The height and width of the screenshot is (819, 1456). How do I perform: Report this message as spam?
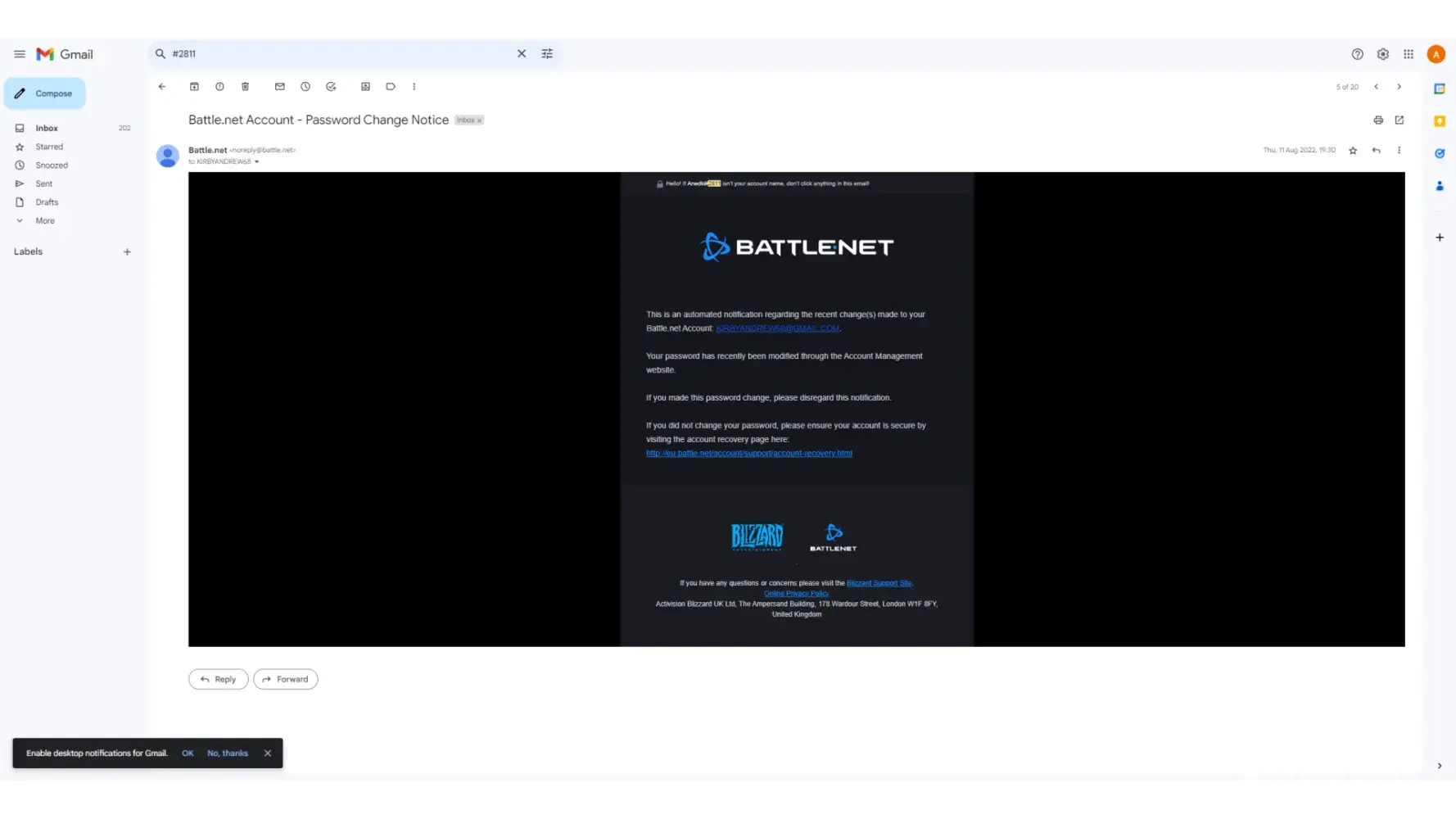coord(219,87)
